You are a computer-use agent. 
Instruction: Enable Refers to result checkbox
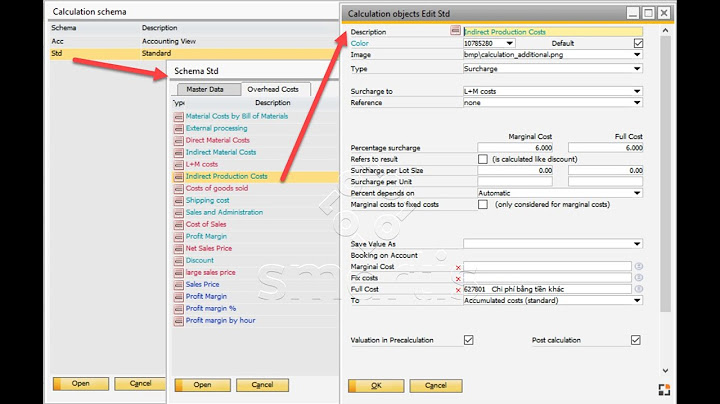click(482, 159)
